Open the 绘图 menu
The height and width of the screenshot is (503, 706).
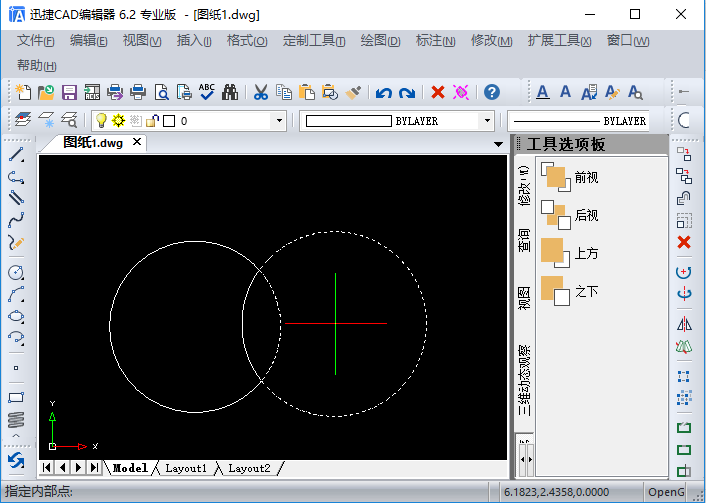(380, 41)
